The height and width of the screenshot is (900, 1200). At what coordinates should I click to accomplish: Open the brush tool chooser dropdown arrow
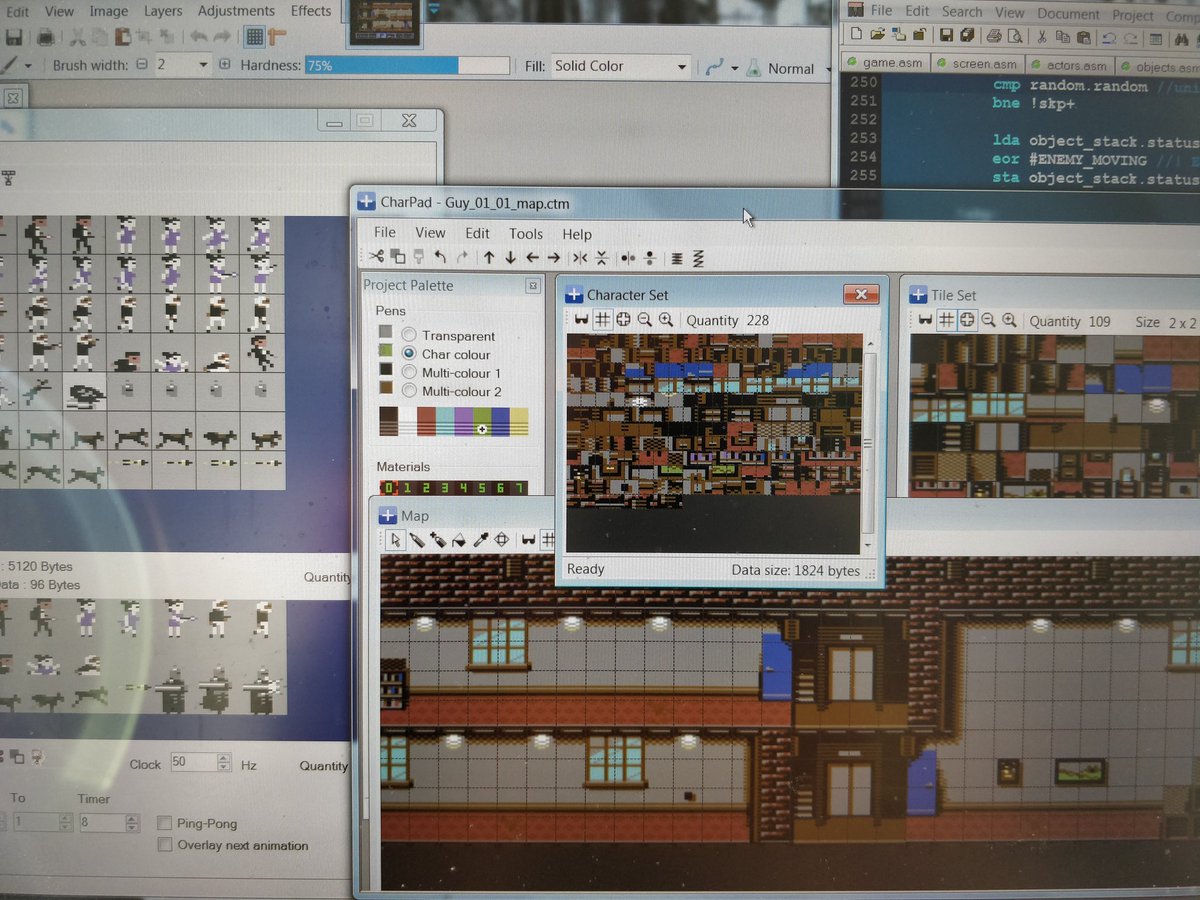tap(26, 65)
